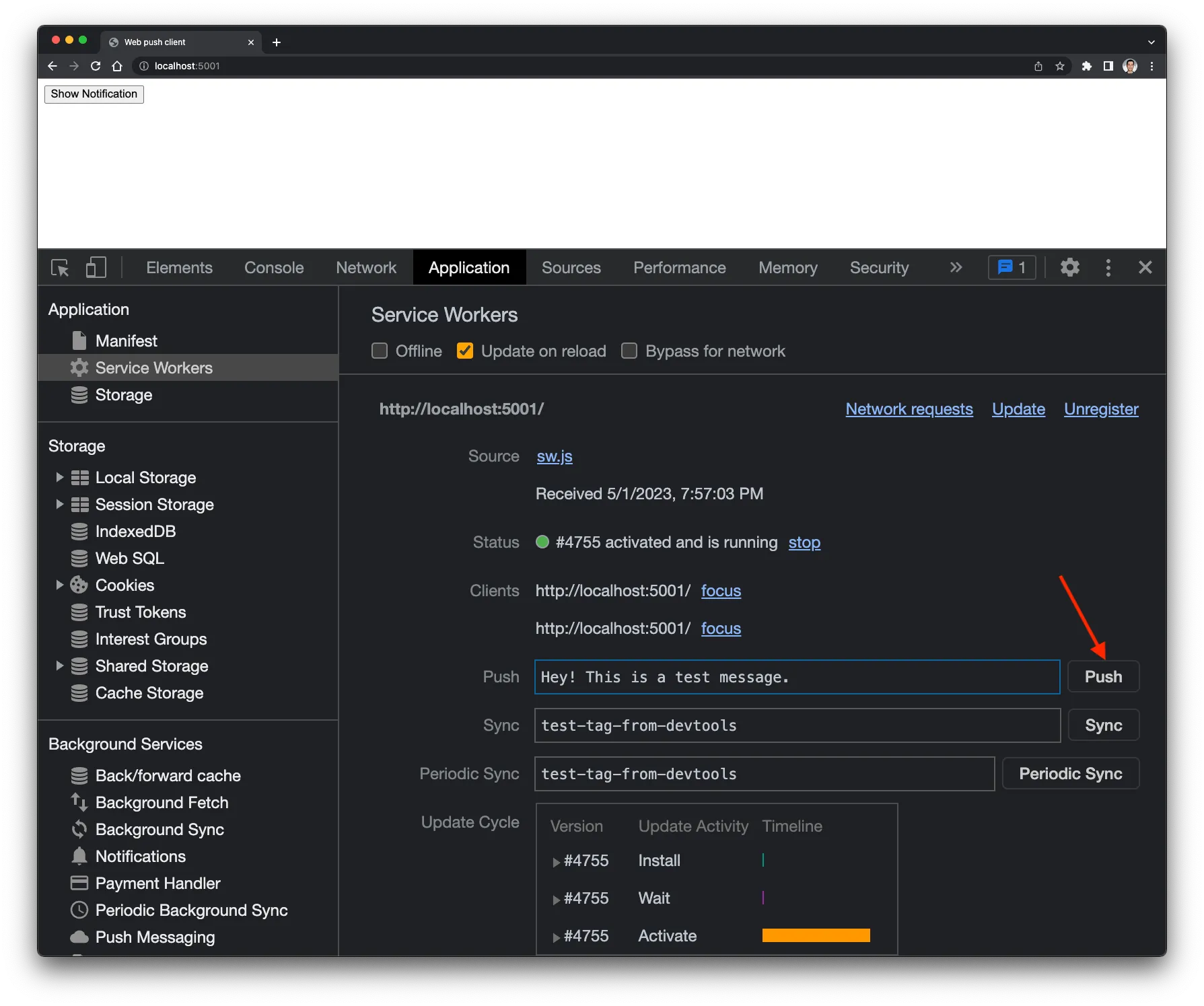Click the Unregister link
The image size is (1204, 1006).
coord(1100,409)
